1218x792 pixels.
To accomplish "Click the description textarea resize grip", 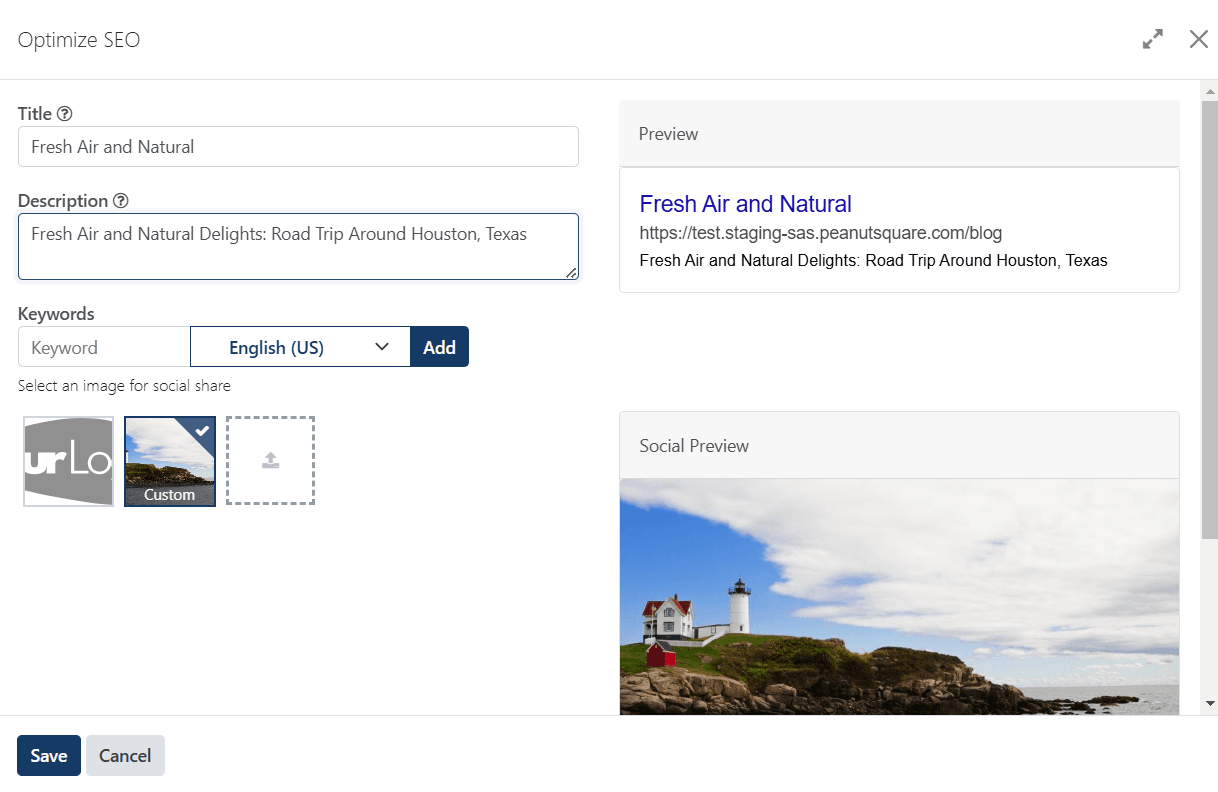I will pyautogui.click(x=572, y=273).
